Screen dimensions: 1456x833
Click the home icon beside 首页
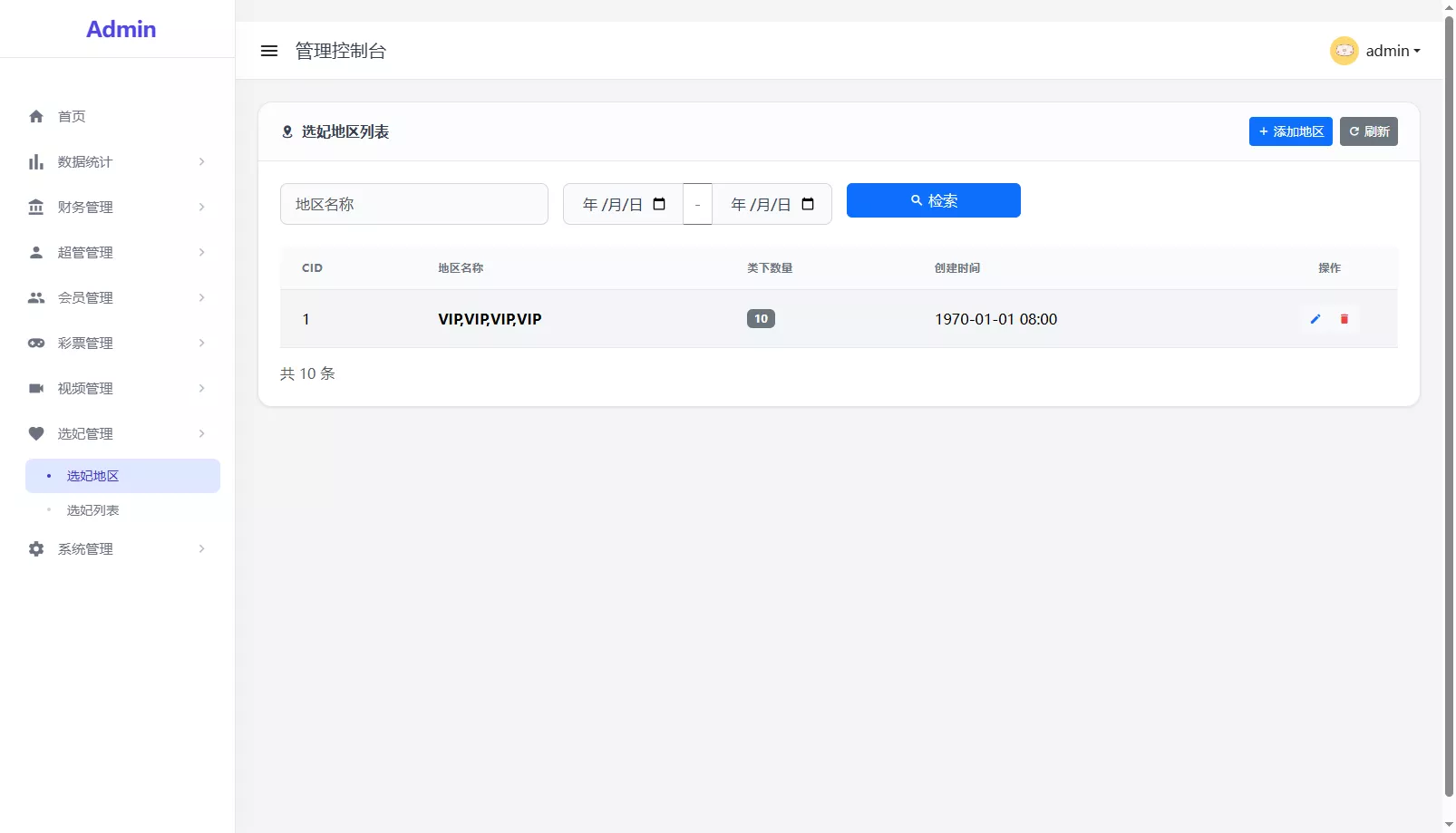click(36, 116)
